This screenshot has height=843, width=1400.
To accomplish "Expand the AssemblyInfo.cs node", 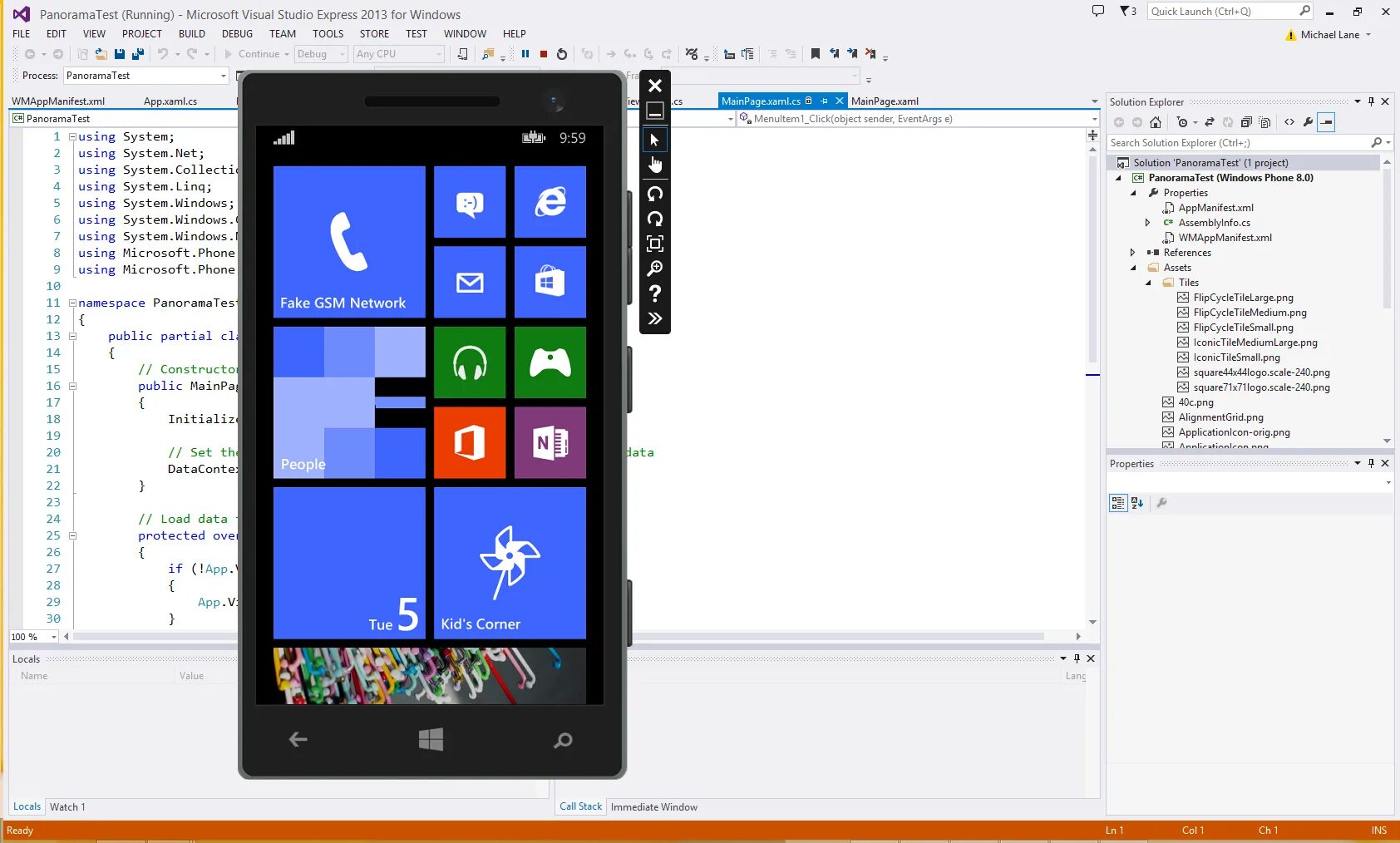I will point(1148,223).
